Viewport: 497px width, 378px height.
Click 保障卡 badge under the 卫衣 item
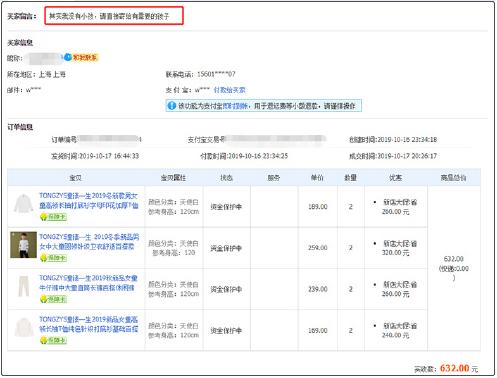click(53, 258)
